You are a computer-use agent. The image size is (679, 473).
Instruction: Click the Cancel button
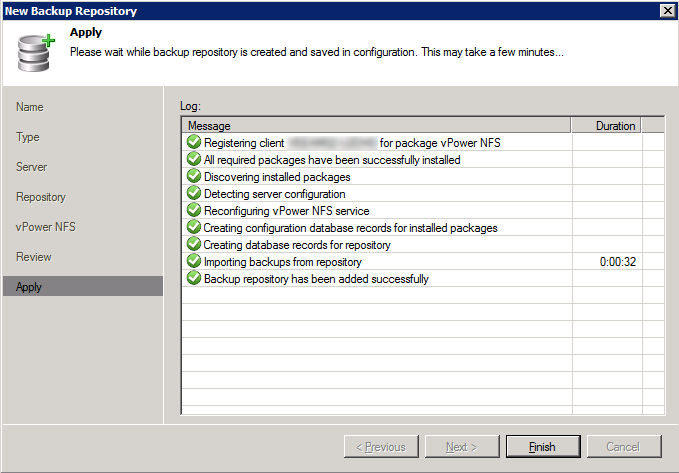pyautogui.click(x=623, y=447)
